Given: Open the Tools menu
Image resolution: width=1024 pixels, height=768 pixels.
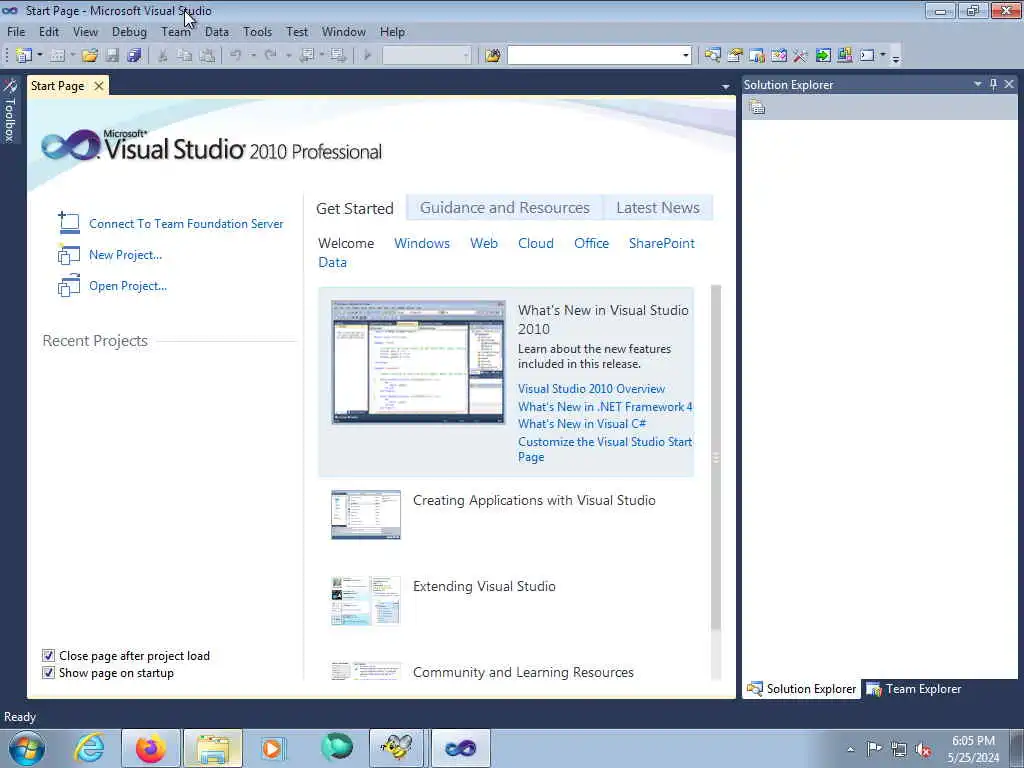Looking at the screenshot, I should click(x=257, y=32).
